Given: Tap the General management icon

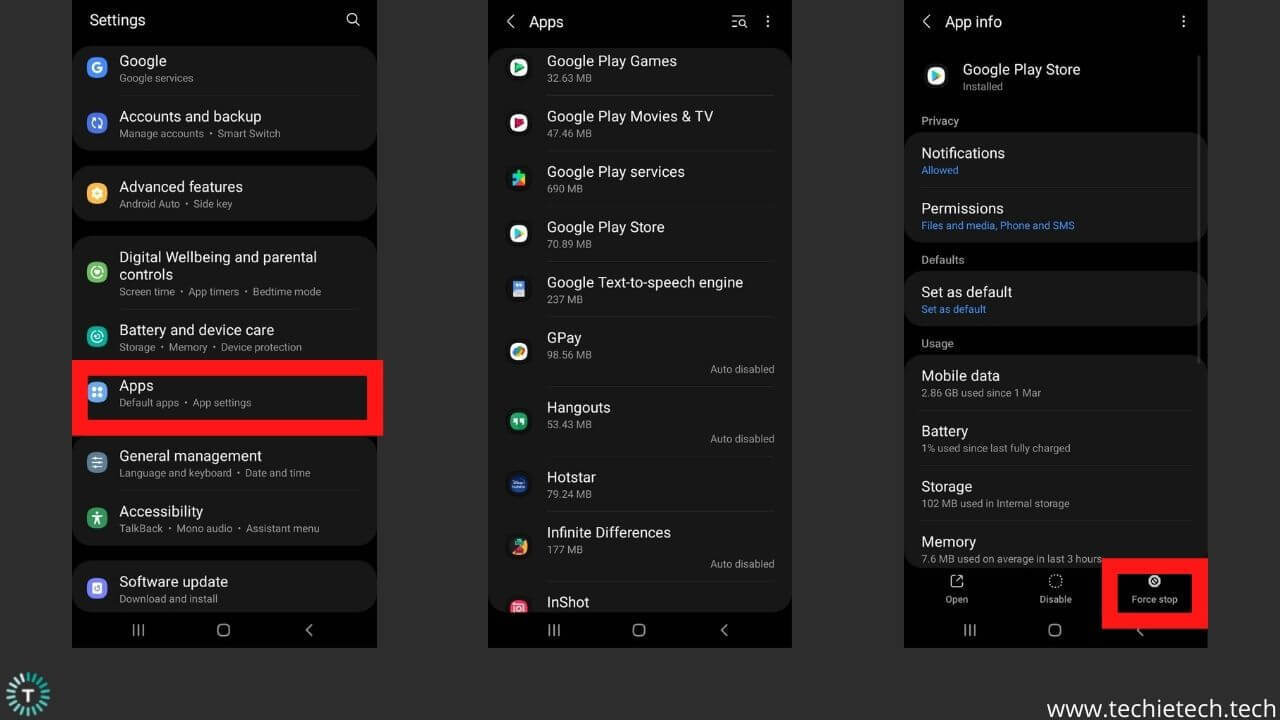Looking at the screenshot, I should pyautogui.click(x=97, y=463).
